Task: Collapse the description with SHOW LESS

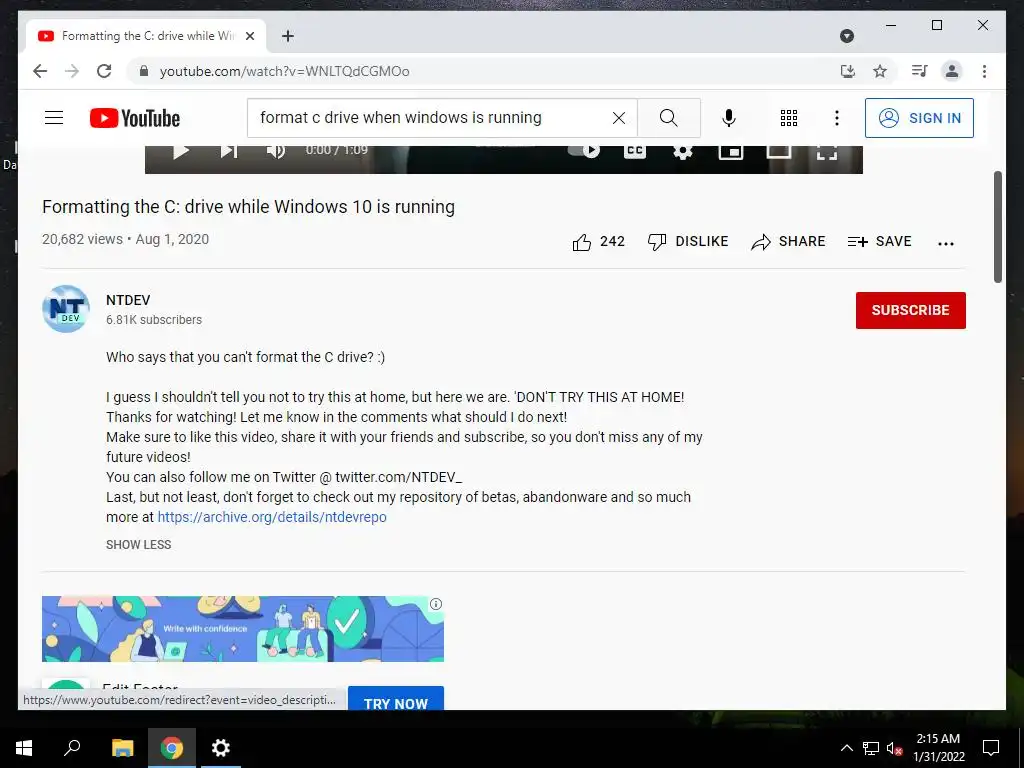Action: point(138,545)
